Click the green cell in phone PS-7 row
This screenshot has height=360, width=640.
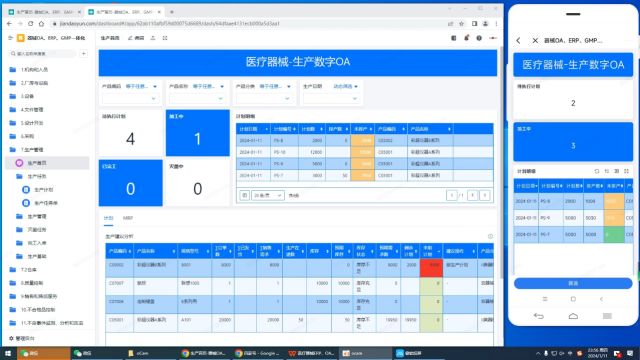614,235
